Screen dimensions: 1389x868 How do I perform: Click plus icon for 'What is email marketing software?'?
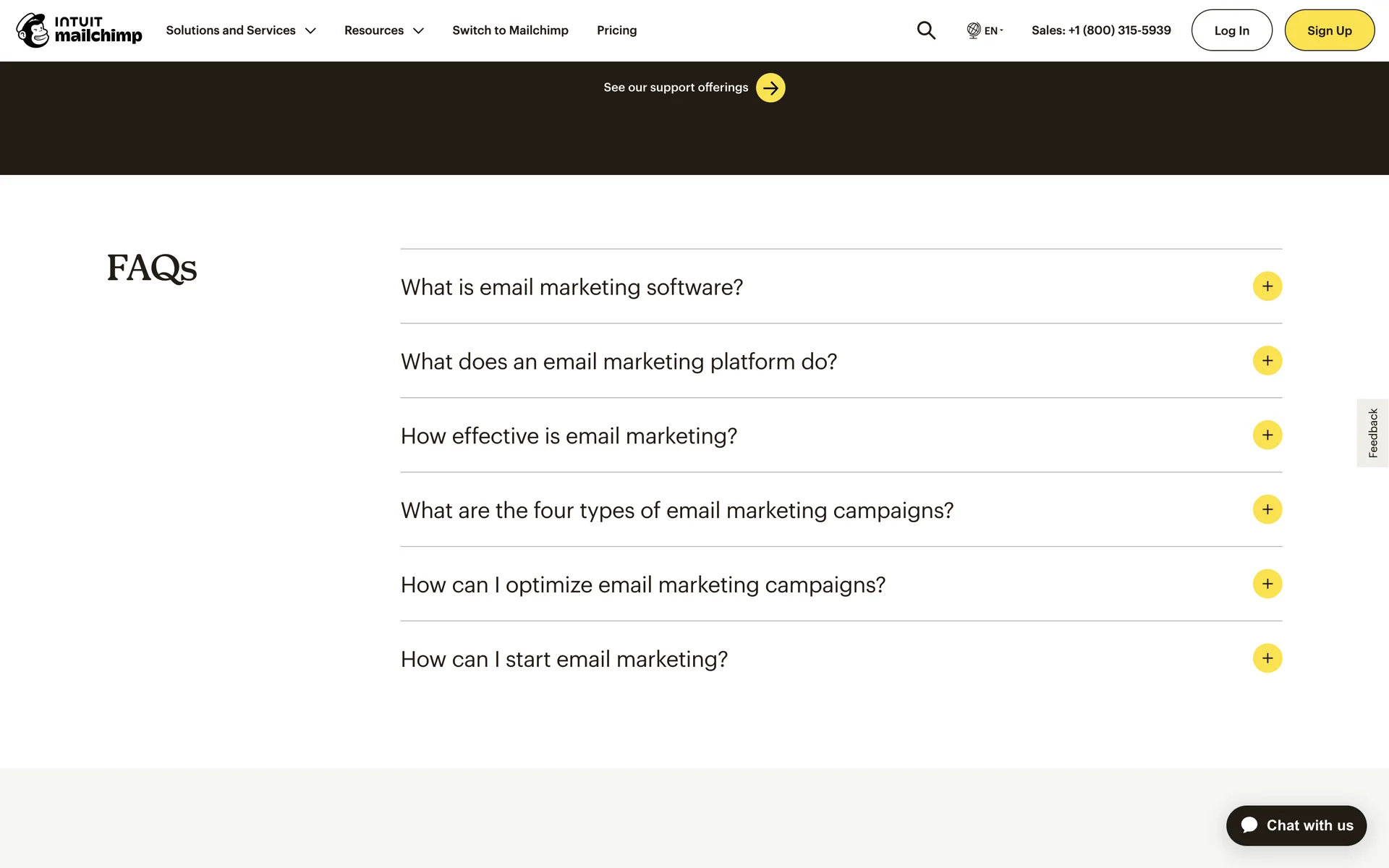[1267, 286]
